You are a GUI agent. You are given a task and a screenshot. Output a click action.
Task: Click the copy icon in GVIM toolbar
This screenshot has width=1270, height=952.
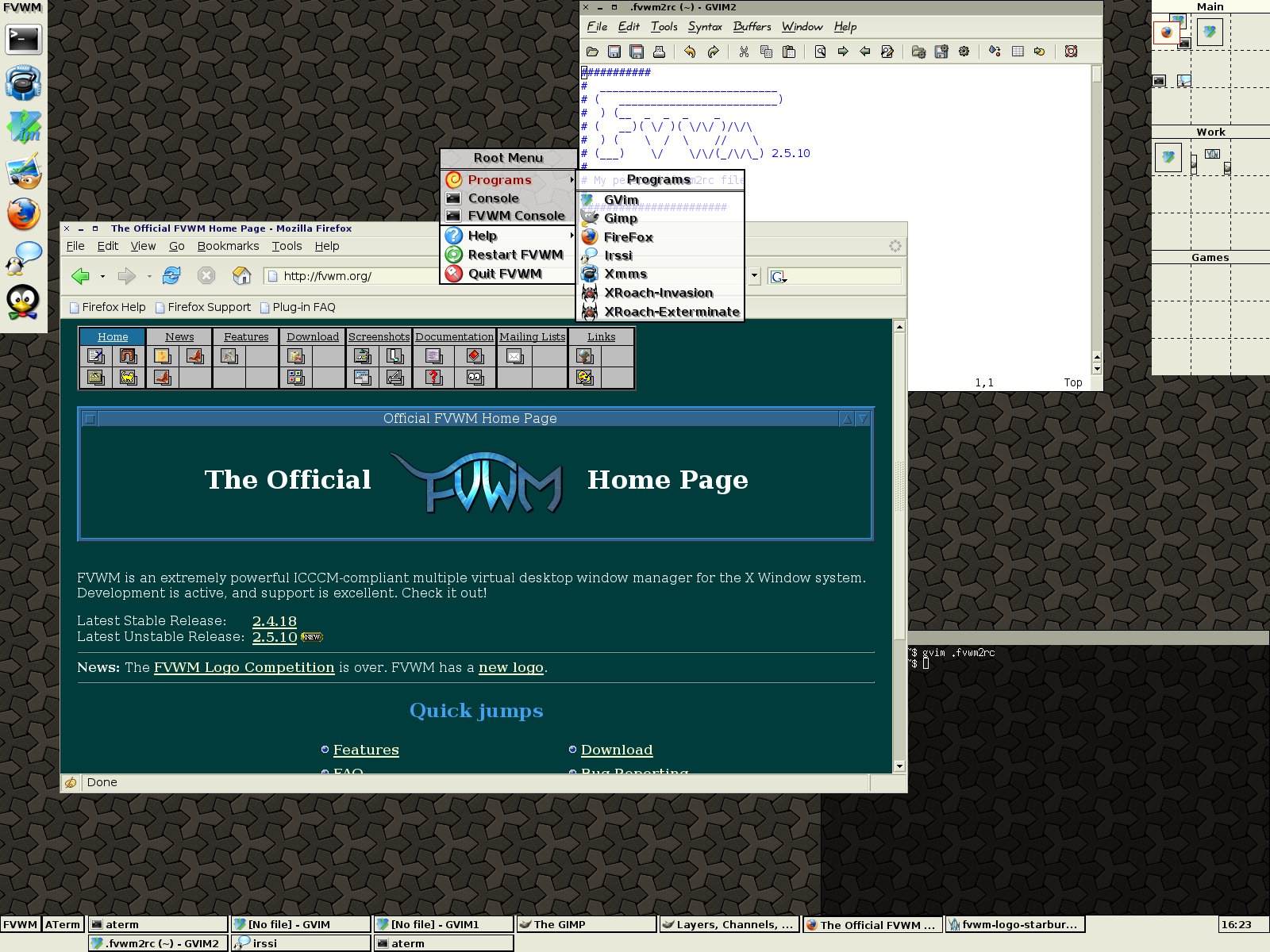766,52
